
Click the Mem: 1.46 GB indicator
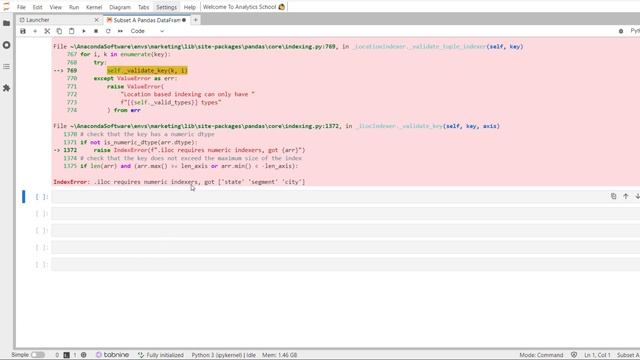pos(280,355)
